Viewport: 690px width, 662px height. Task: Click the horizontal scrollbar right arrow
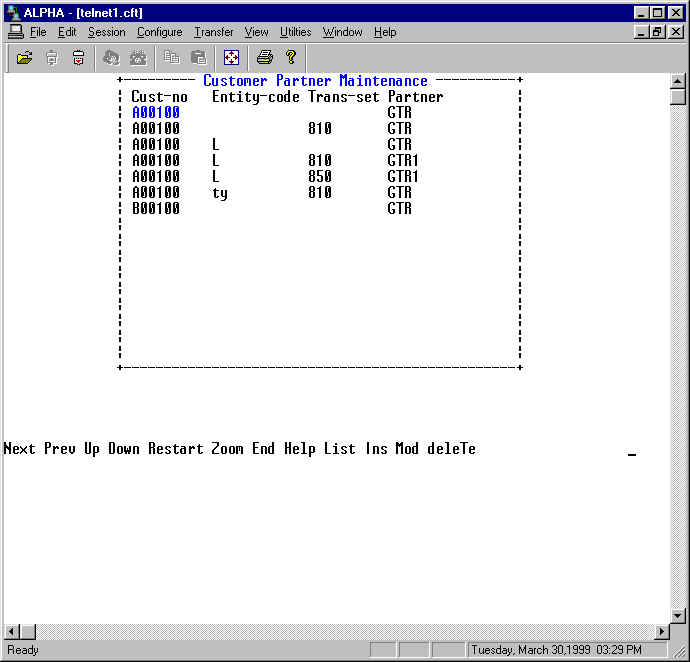coord(661,632)
